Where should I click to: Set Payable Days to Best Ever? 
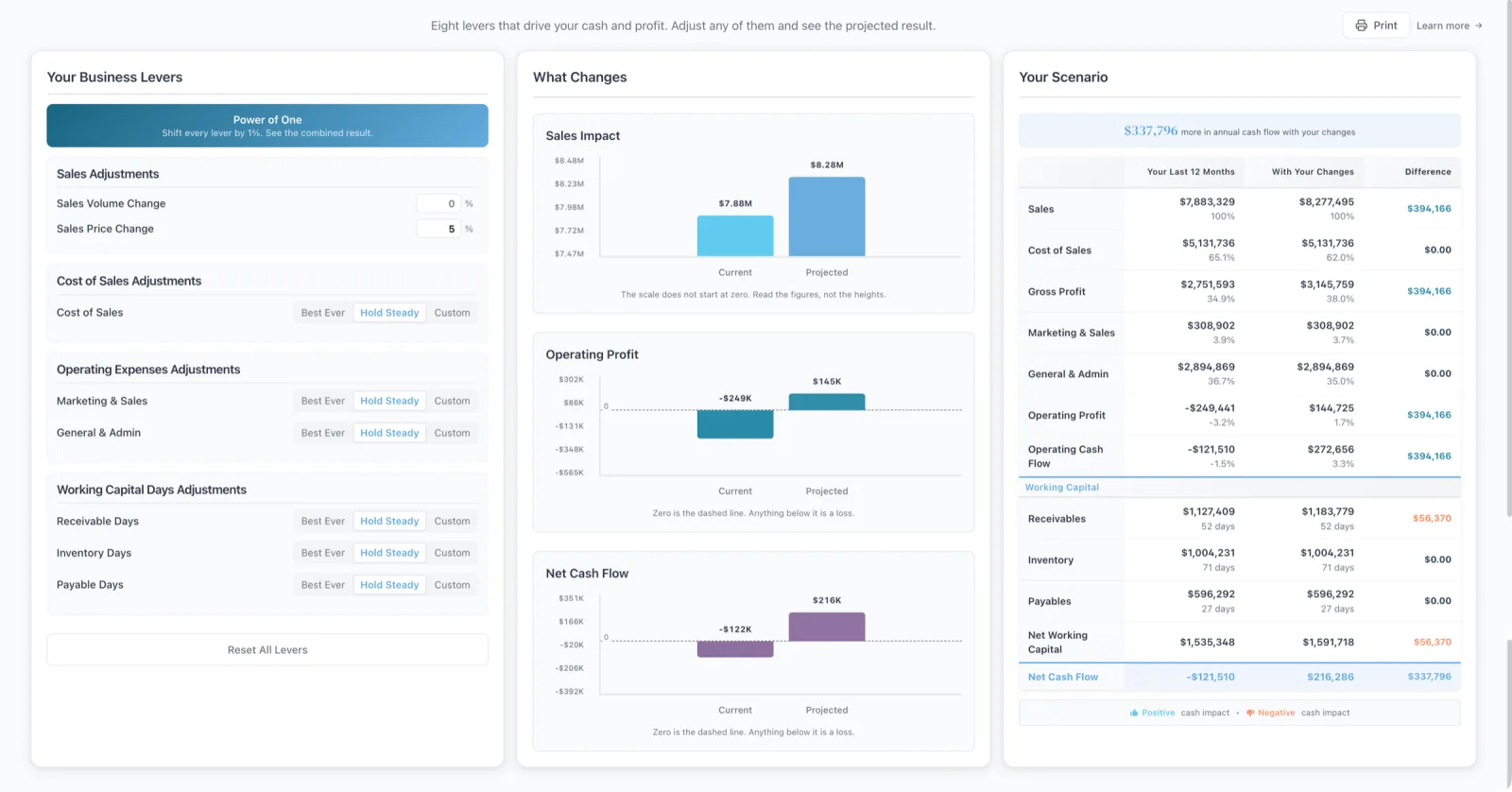point(323,585)
